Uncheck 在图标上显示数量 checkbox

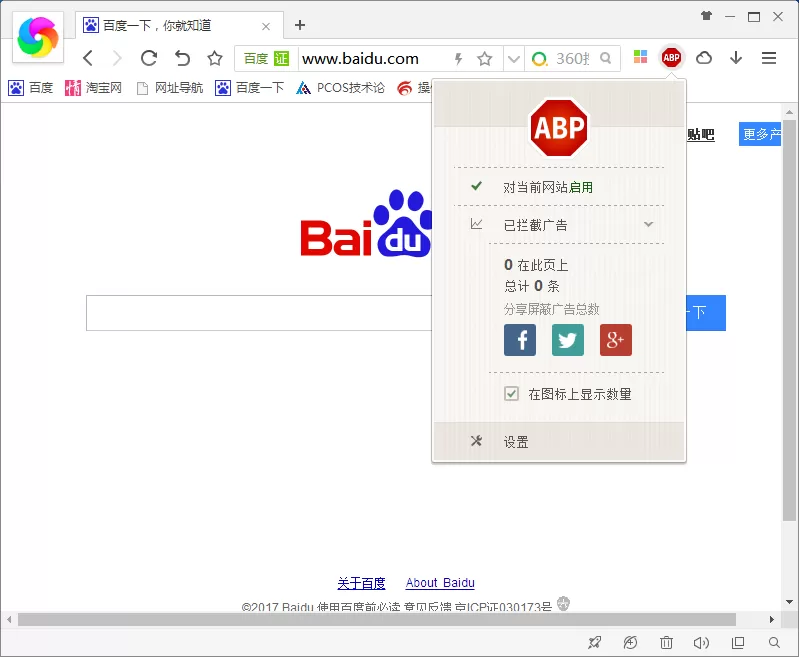(x=511, y=393)
